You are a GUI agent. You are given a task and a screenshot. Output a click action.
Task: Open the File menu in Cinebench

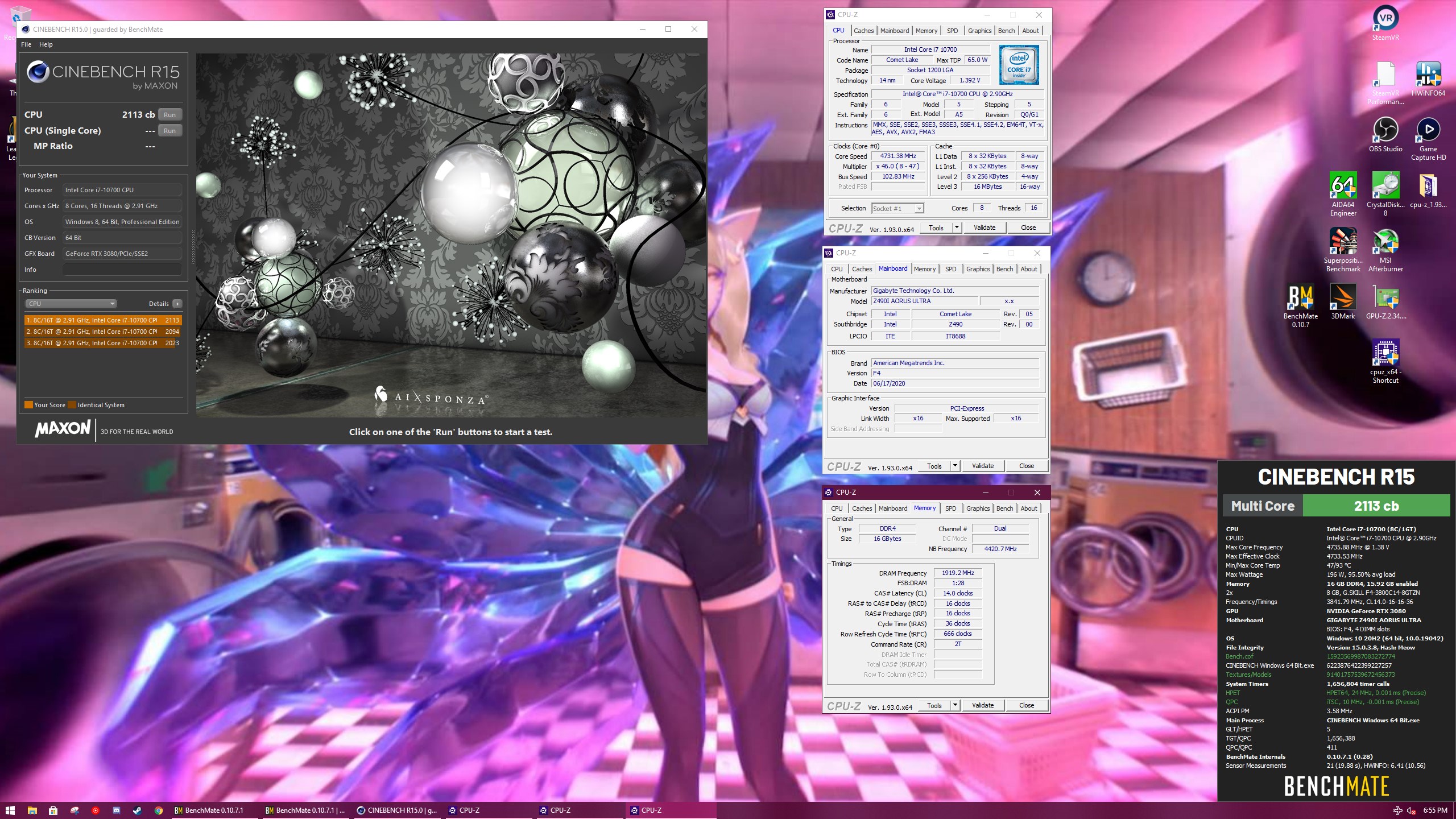[x=26, y=44]
